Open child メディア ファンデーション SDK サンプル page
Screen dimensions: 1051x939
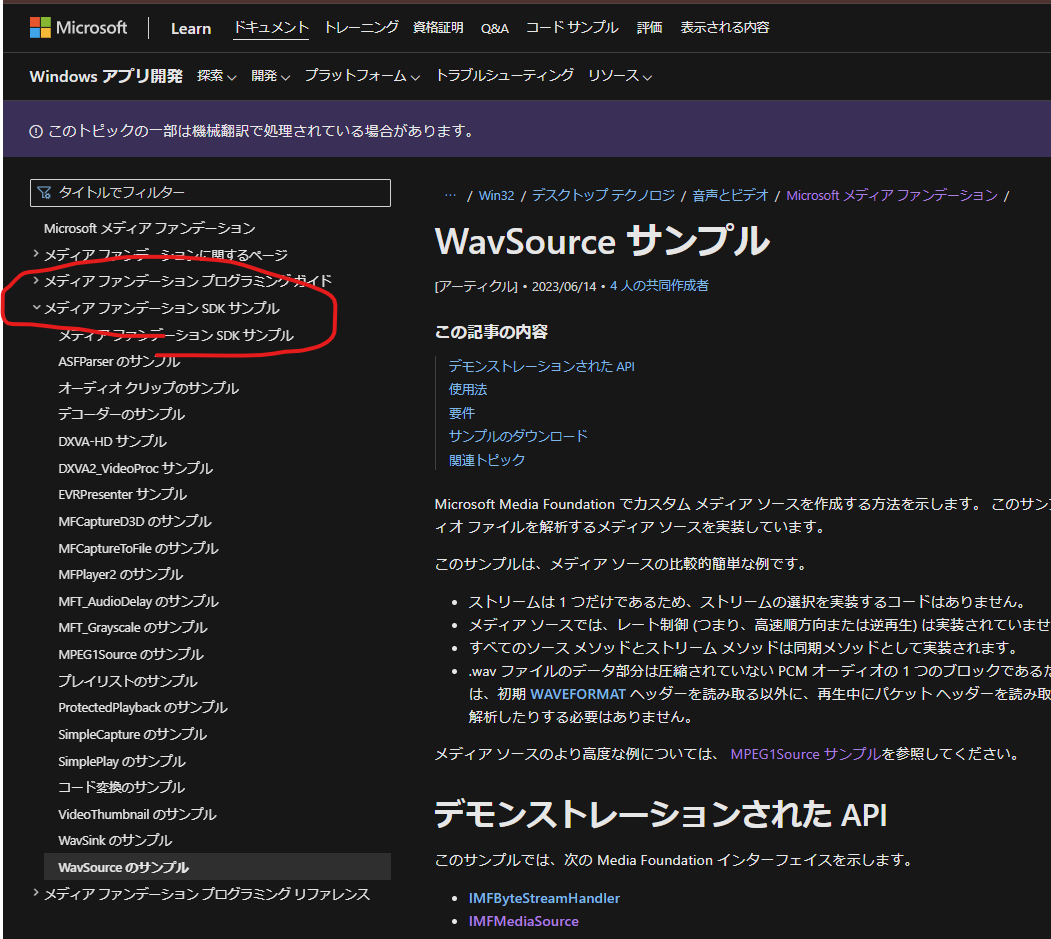[176, 335]
